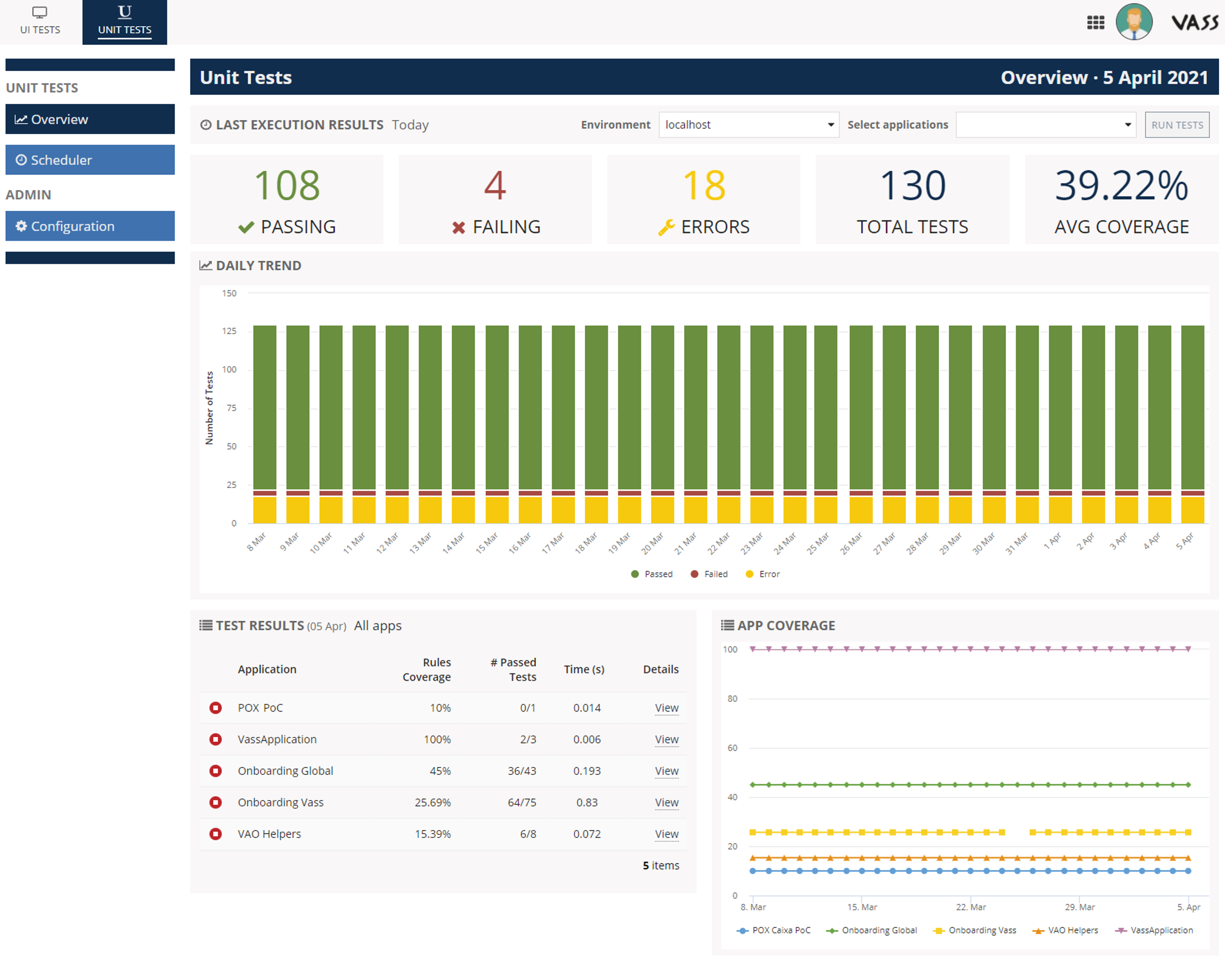
Task: Toggle Passed series in Daily Trend legend
Action: point(652,574)
